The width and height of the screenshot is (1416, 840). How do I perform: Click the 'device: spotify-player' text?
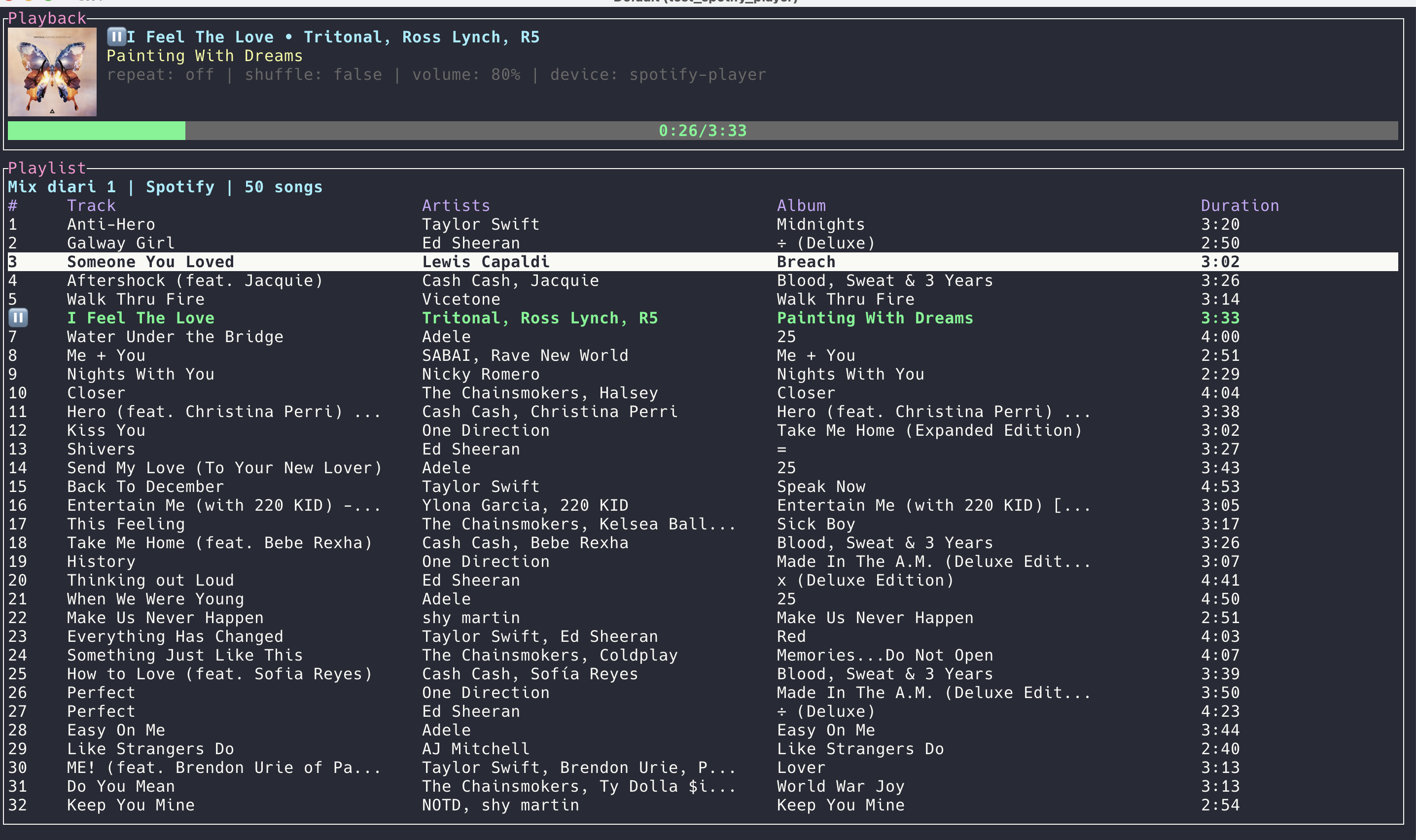658,75
